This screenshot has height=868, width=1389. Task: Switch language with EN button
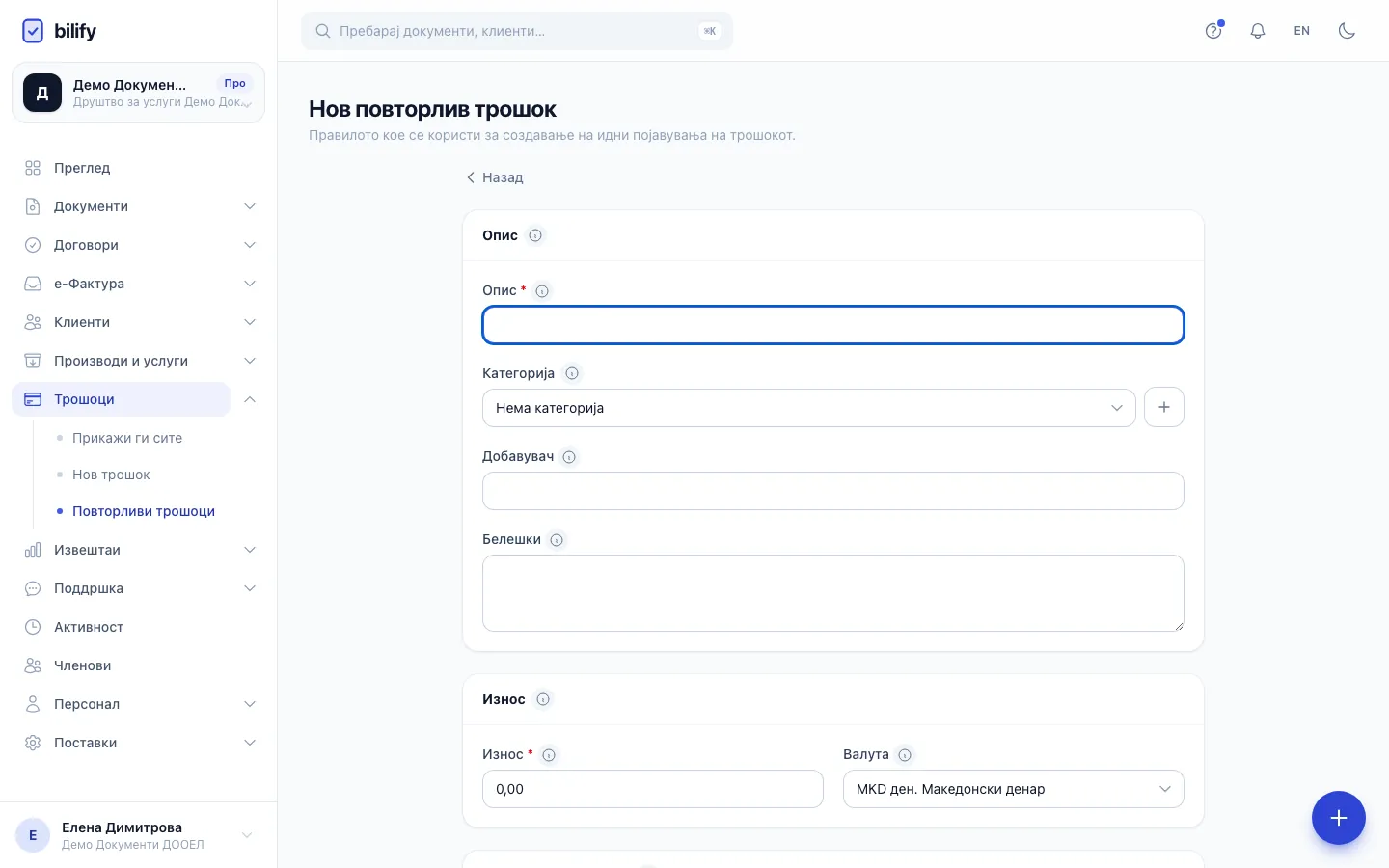click(1302, 31)
